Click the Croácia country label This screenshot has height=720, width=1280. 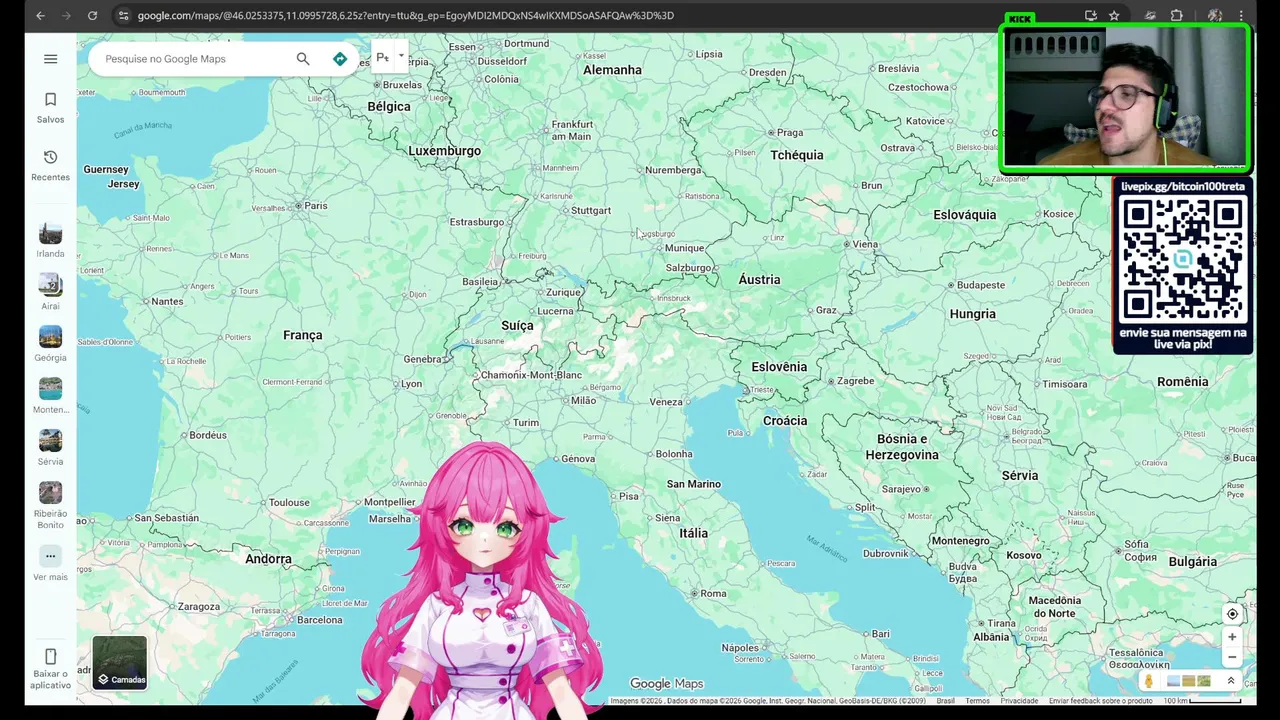(x=785, y=421)
